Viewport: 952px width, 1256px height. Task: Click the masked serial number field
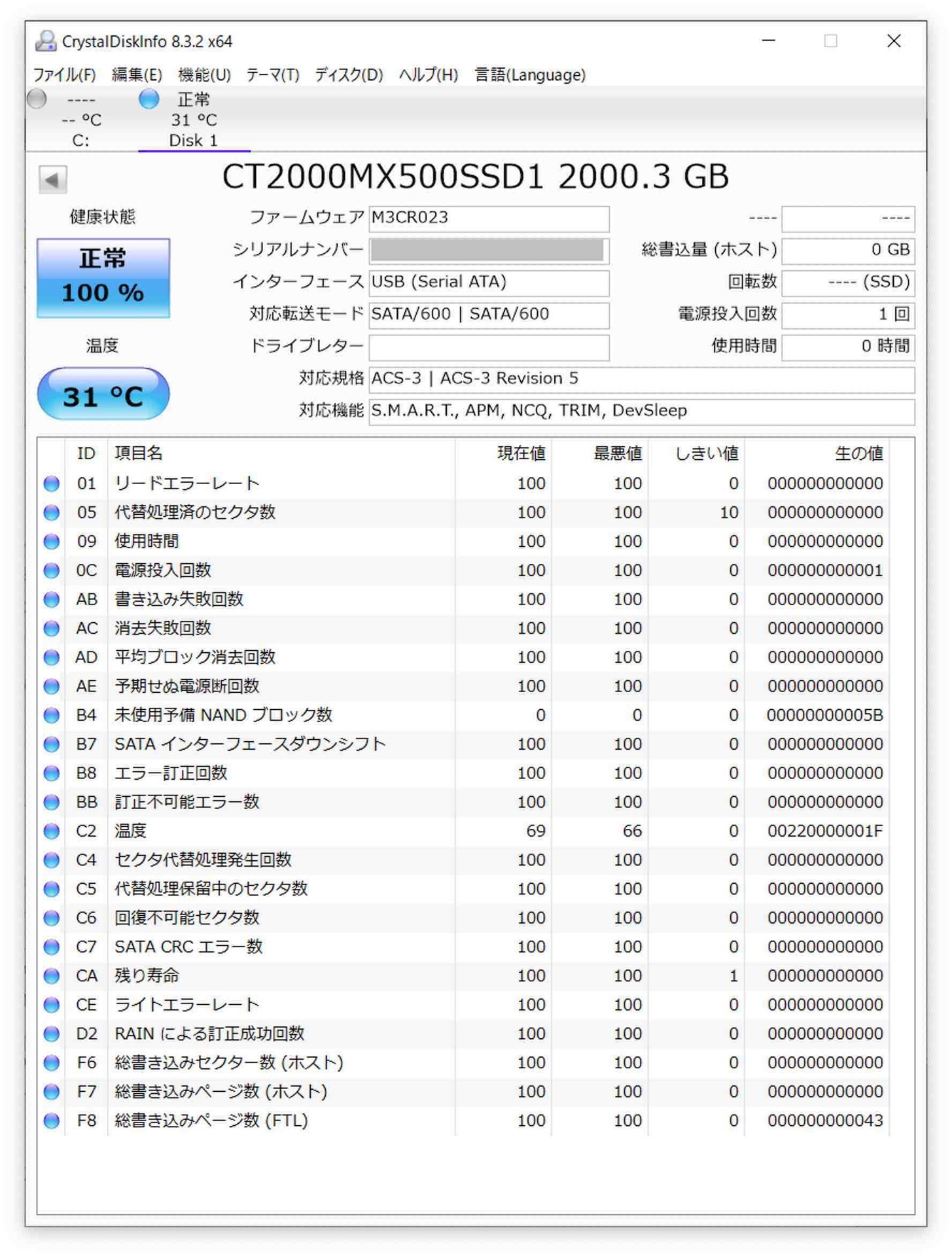(x=489, y=251)
